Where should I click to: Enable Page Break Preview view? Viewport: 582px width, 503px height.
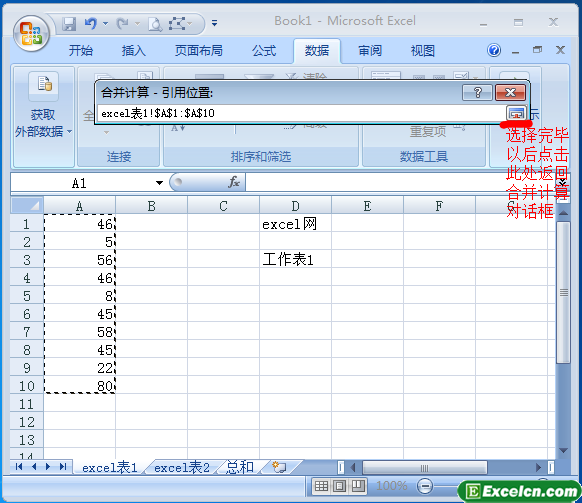358,486
